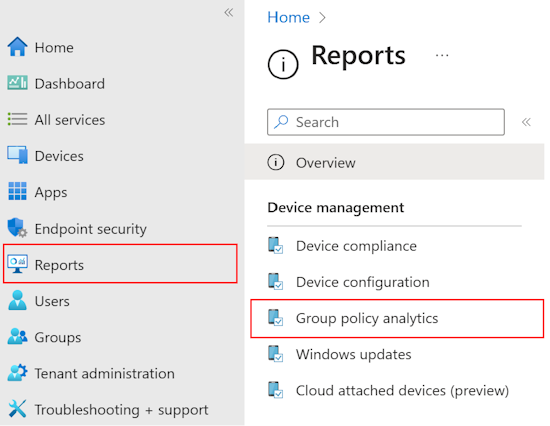Image resolution: width=550 pixels, height=426 pixels.
Task: Go to Home breadcrumb link
Action: point(288,17)
